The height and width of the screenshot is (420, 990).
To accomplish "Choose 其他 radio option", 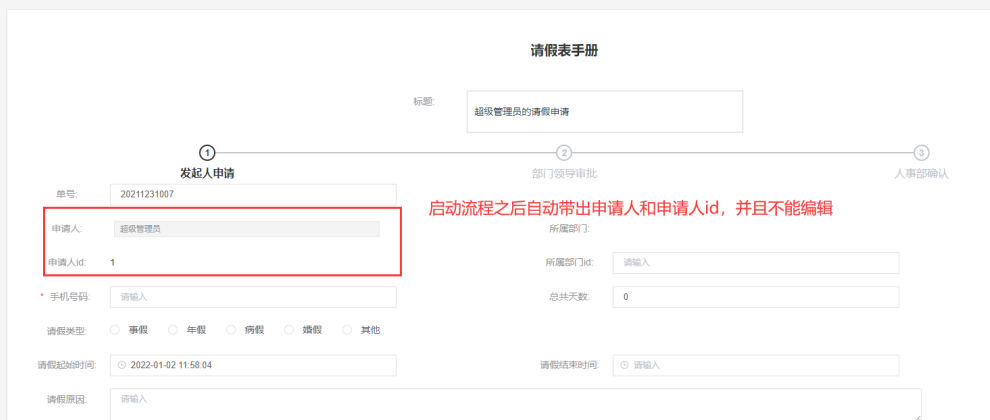I will pyautogui.click(x=348, y=330).
